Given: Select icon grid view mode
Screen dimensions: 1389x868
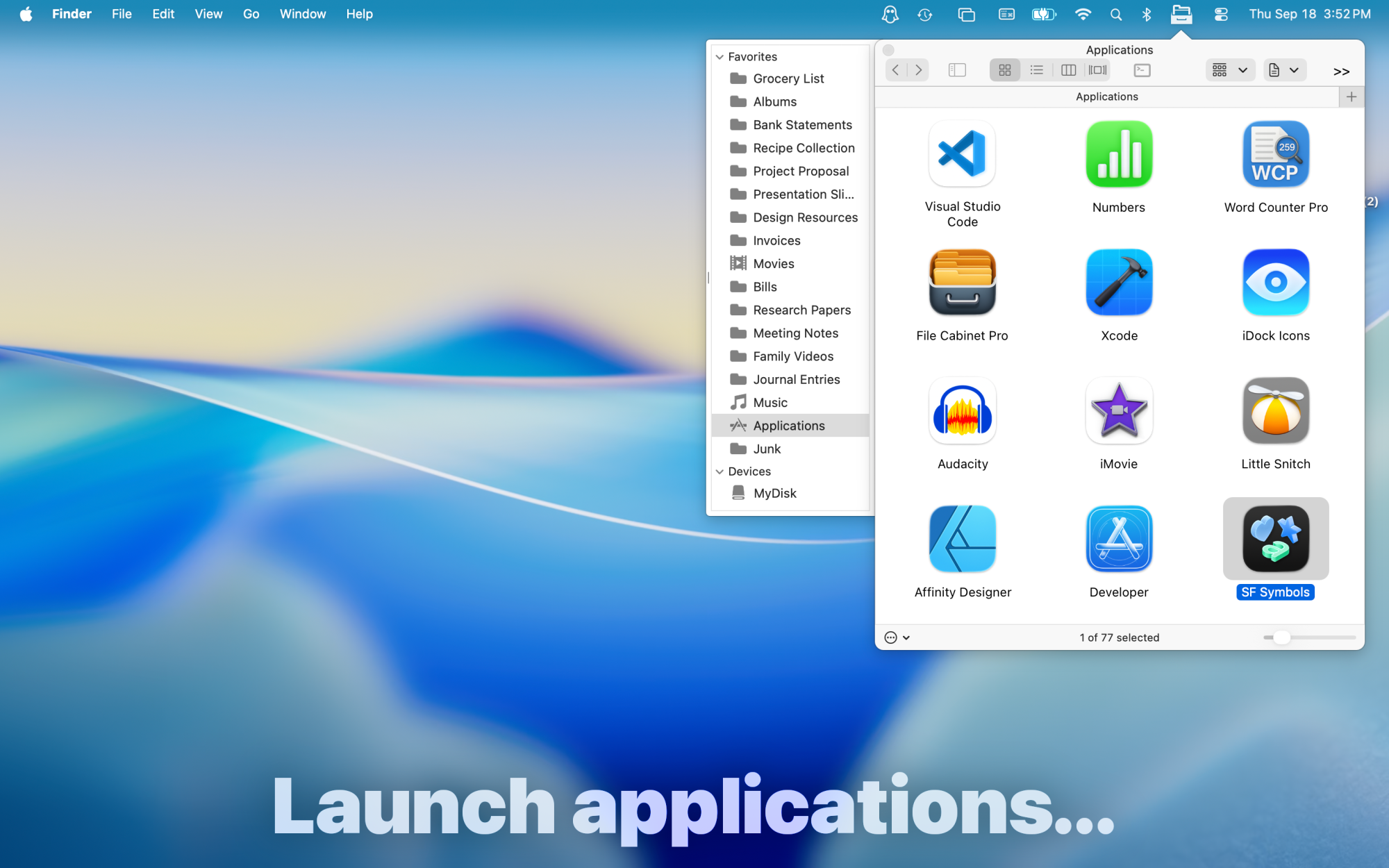Looking at the screenshot, I should (1004, 70).
